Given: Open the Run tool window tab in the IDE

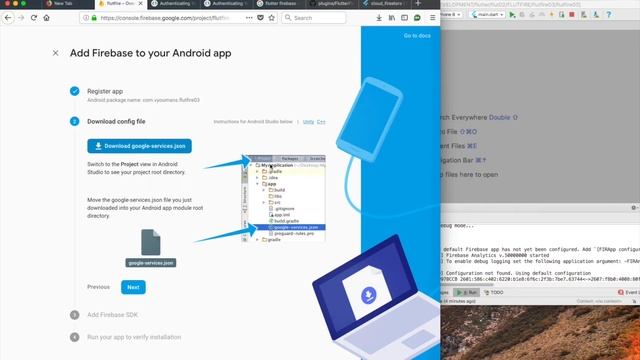Looking at the screenshot, I should point(467,293).
